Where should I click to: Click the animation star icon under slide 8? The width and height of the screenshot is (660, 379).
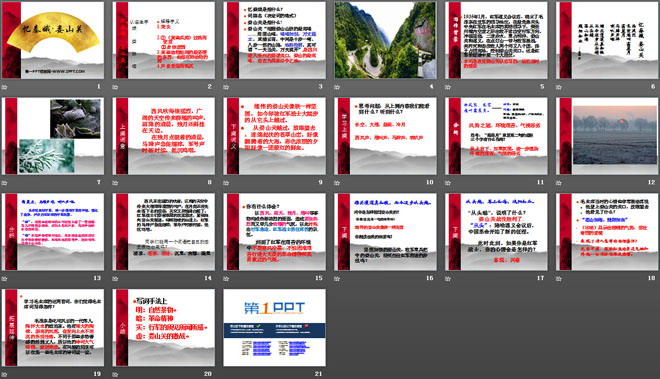[115, 183]
